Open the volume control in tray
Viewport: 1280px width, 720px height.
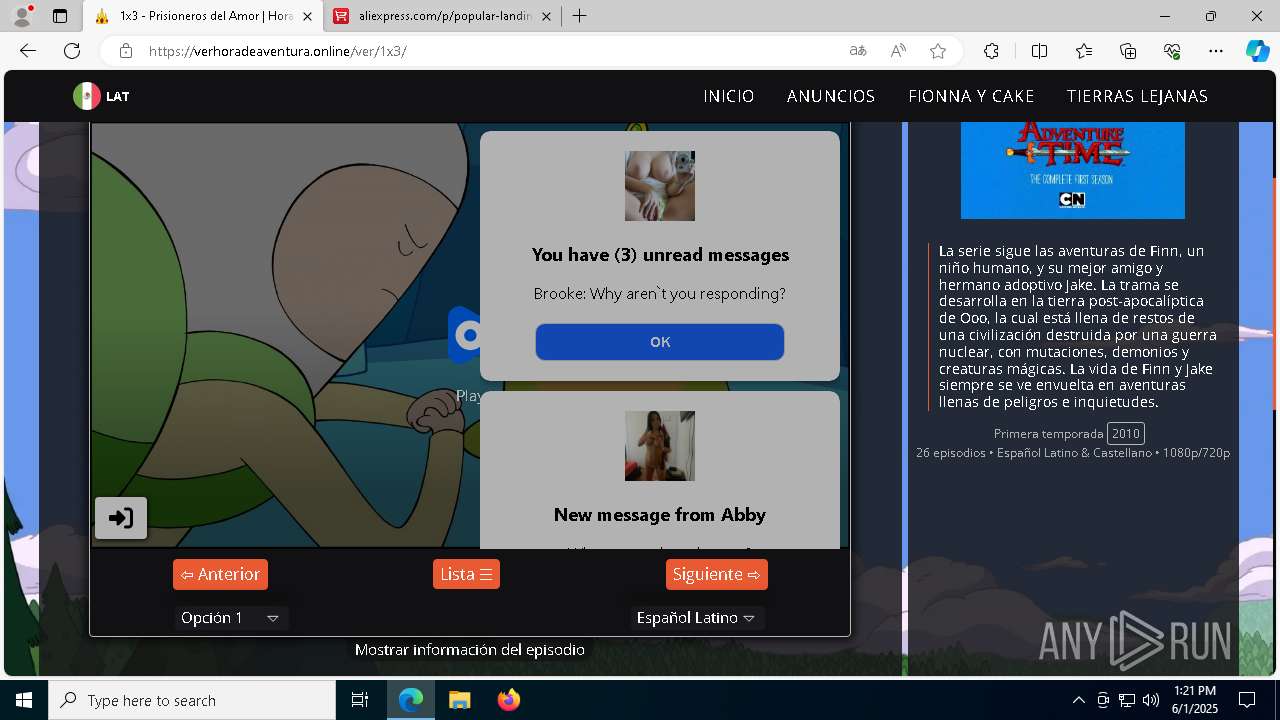pos(1150,700)
